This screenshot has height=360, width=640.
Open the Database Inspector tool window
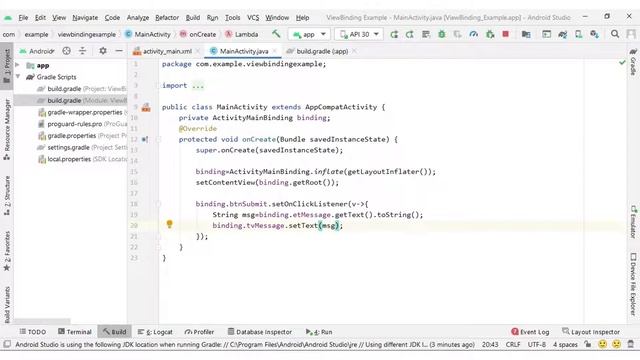coord(260,332)
